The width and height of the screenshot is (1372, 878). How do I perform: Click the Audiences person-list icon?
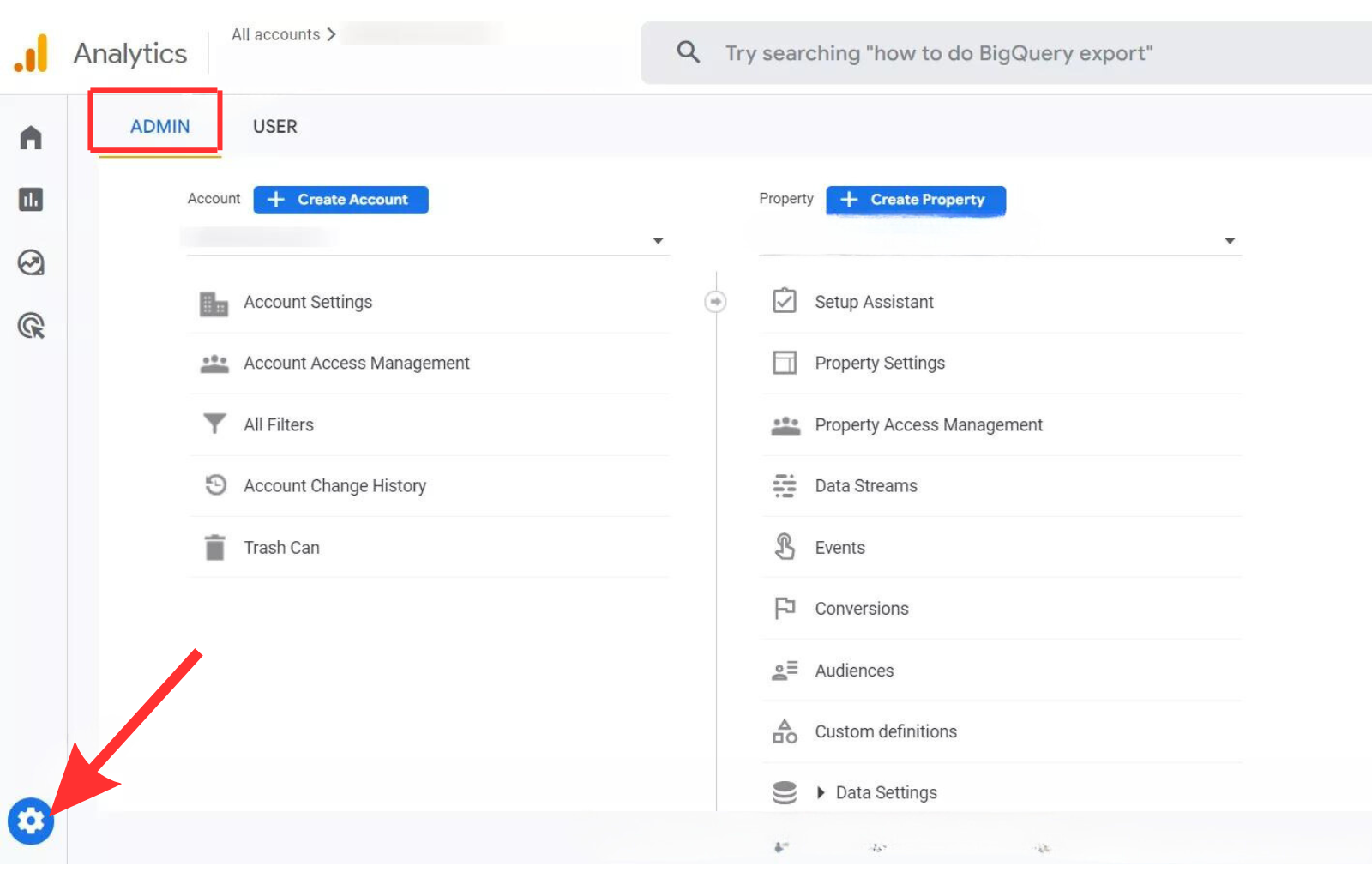(x=785, y=671)
